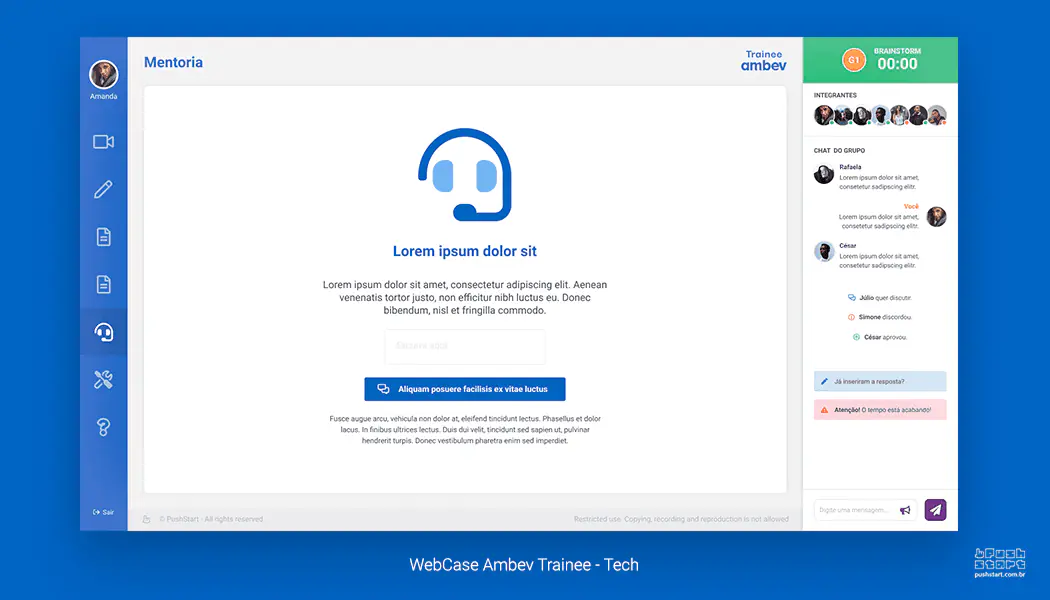
Task: Click the pencil icon in the resposta notice
Action: pos(824,382)
